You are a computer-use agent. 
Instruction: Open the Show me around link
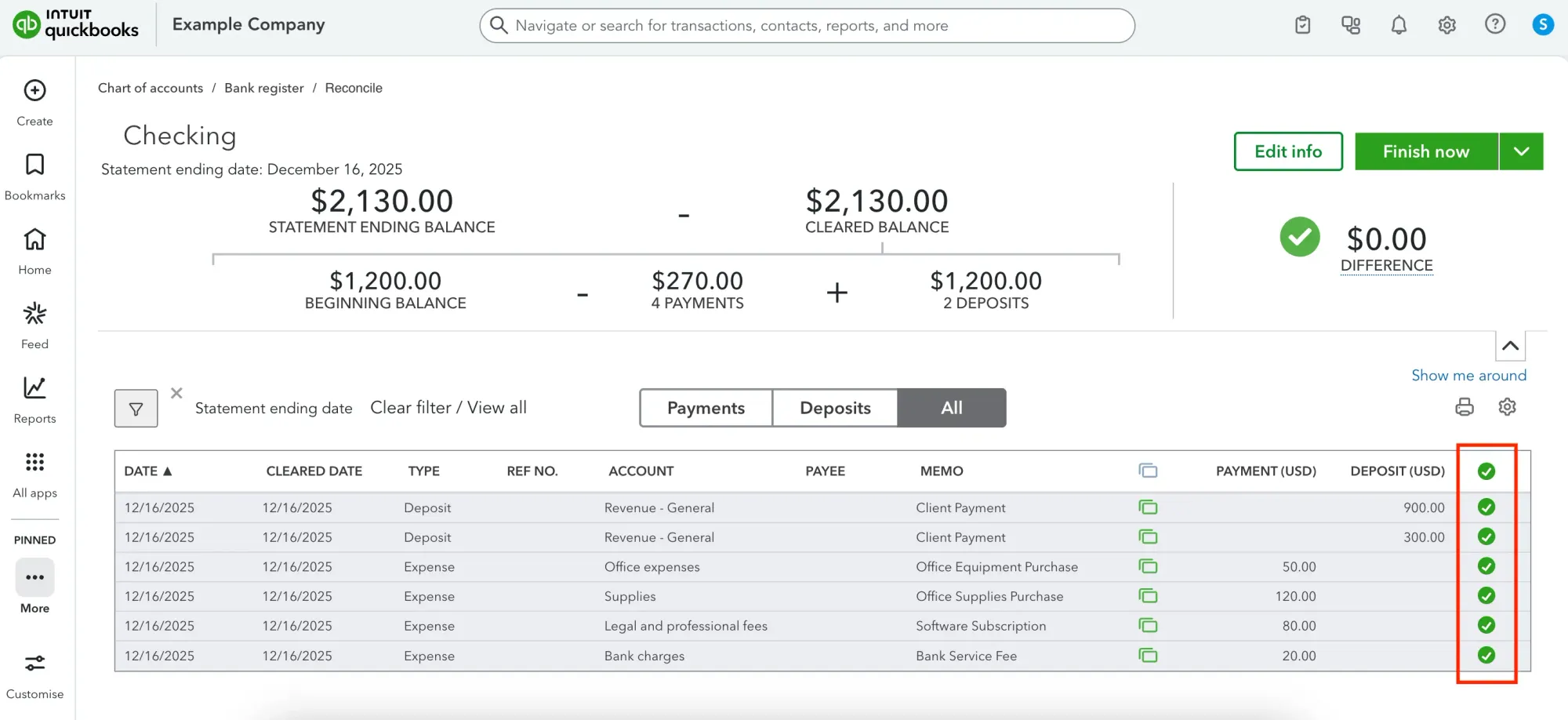[x=1468, y=375]
